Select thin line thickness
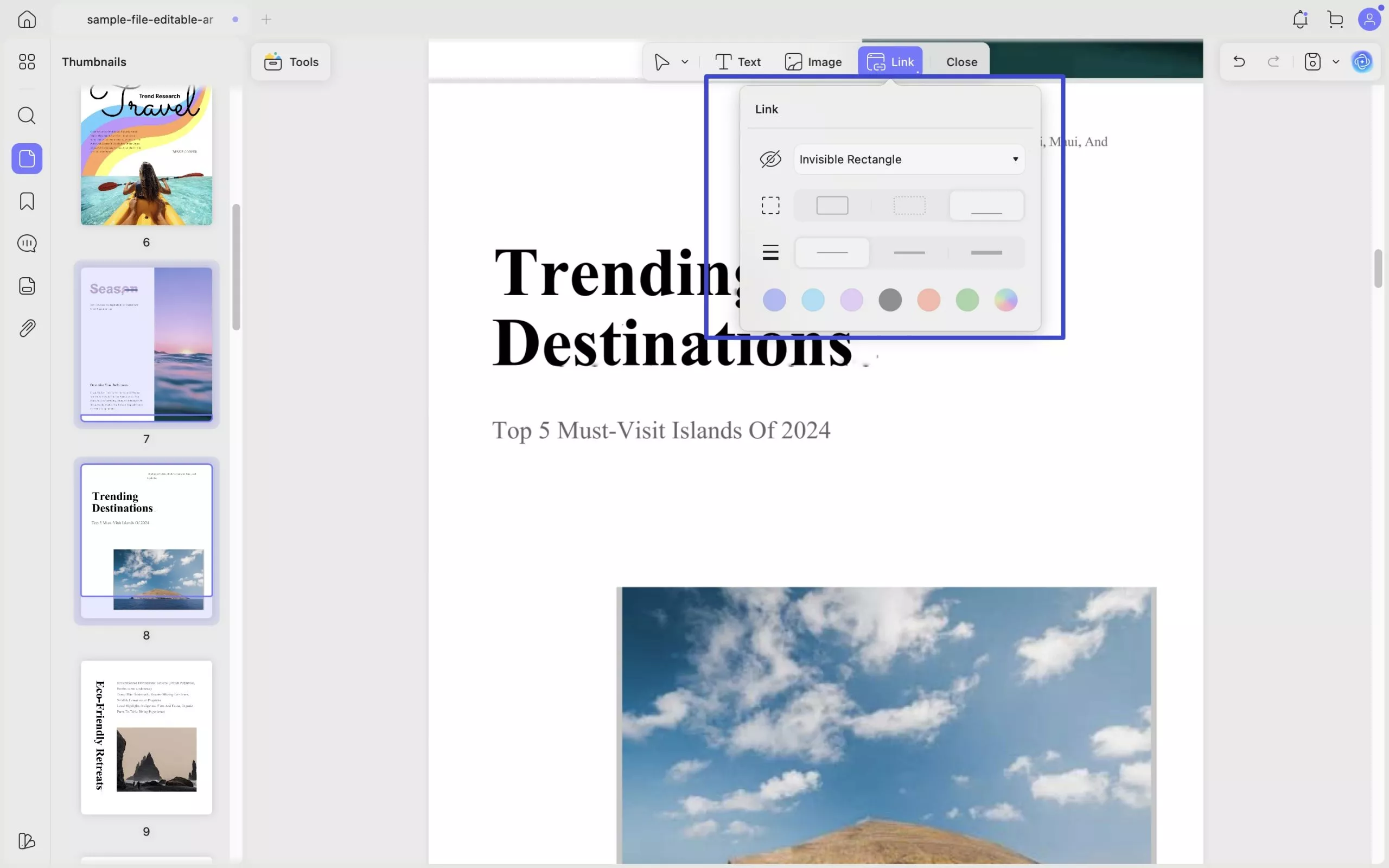The height and width of the screenshot is (868, 1389). pyautogui.click(x=832, y=253)
